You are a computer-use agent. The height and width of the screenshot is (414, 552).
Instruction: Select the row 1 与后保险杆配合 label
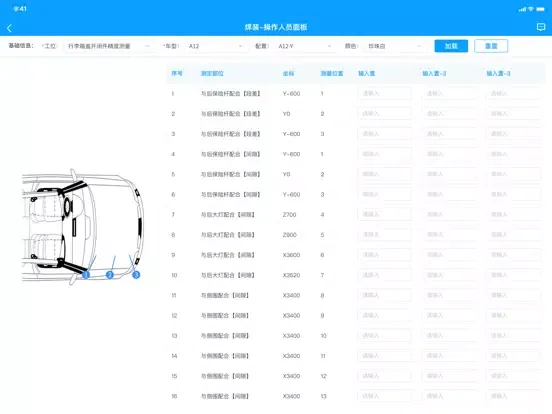(x=230, y=94)
